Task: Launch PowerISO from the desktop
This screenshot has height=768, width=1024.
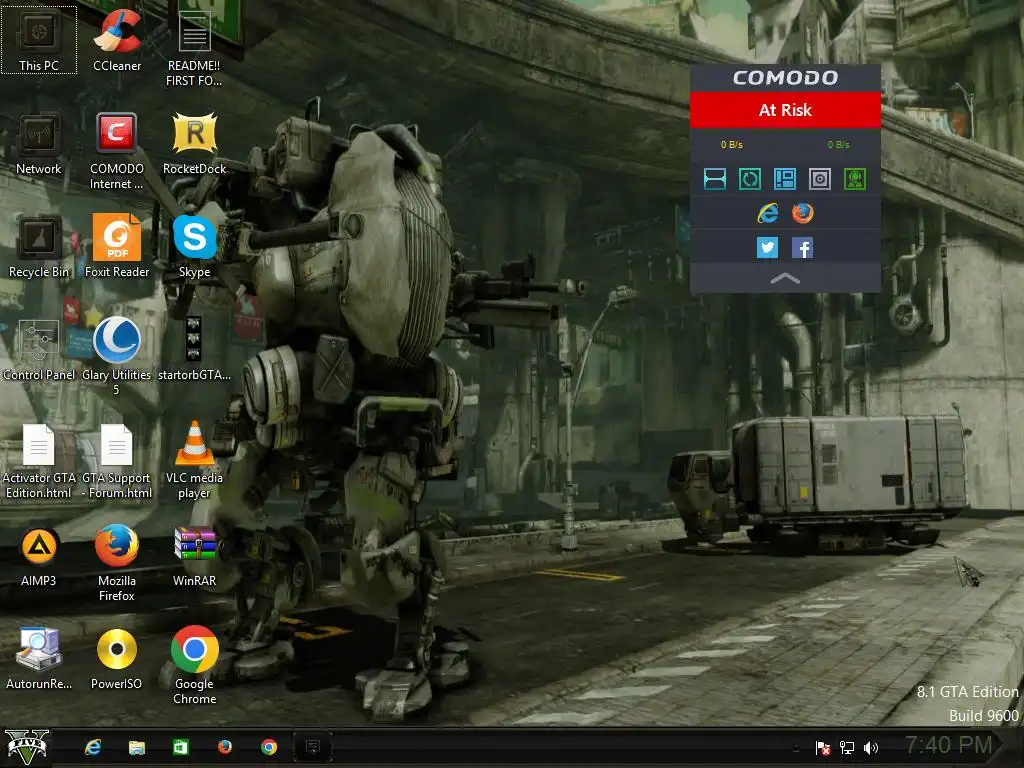Action: pos(116,660)
